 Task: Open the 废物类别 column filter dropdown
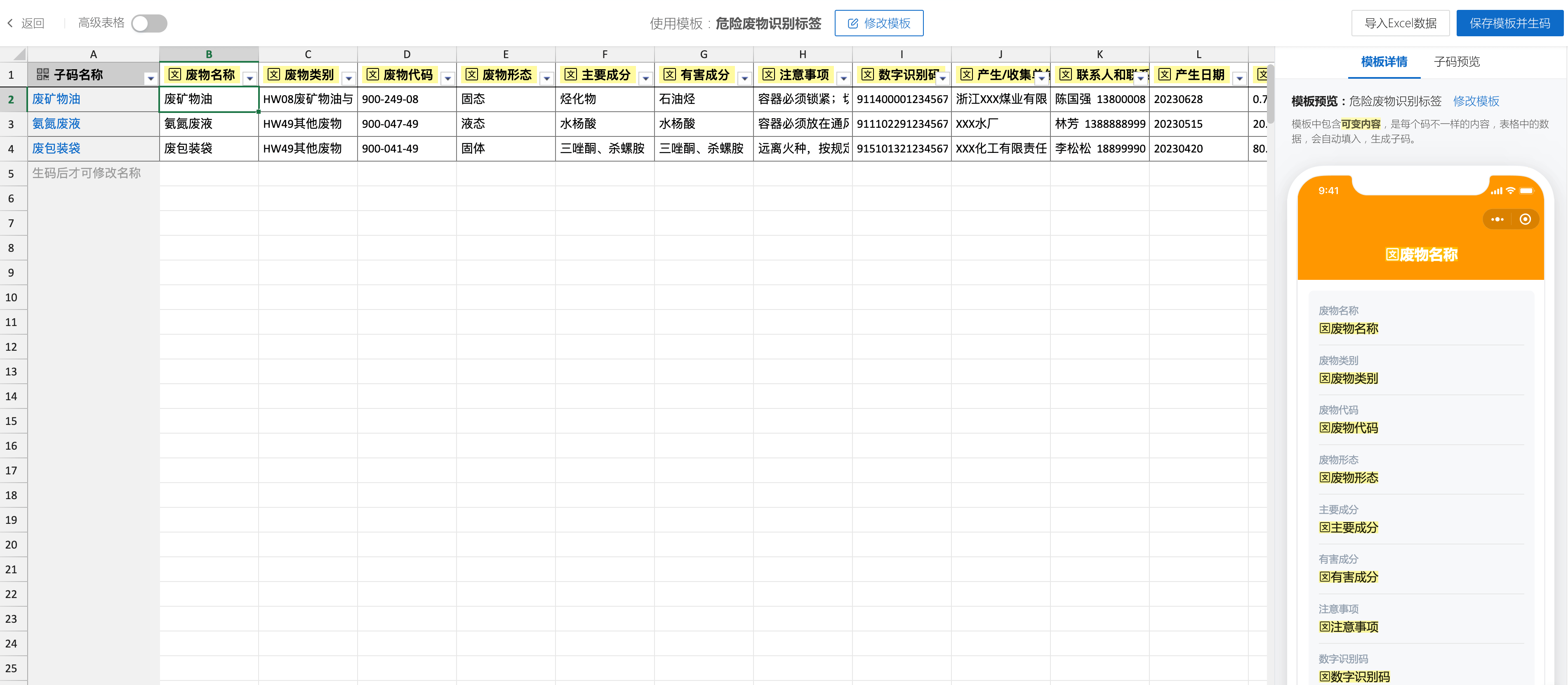[349, 78]
